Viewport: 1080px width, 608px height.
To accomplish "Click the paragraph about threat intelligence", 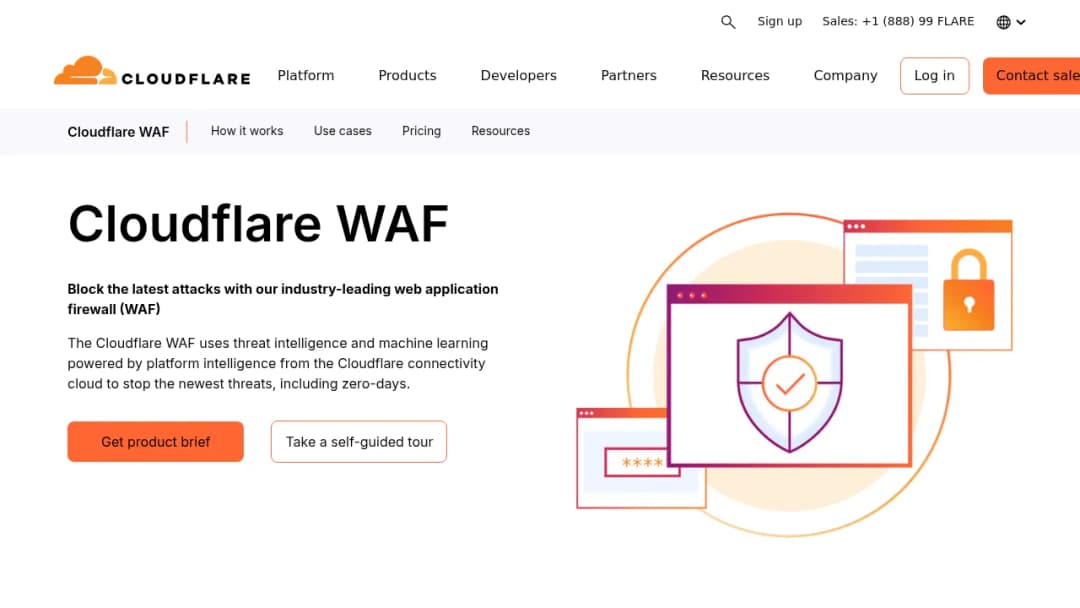I will (278, 363).
